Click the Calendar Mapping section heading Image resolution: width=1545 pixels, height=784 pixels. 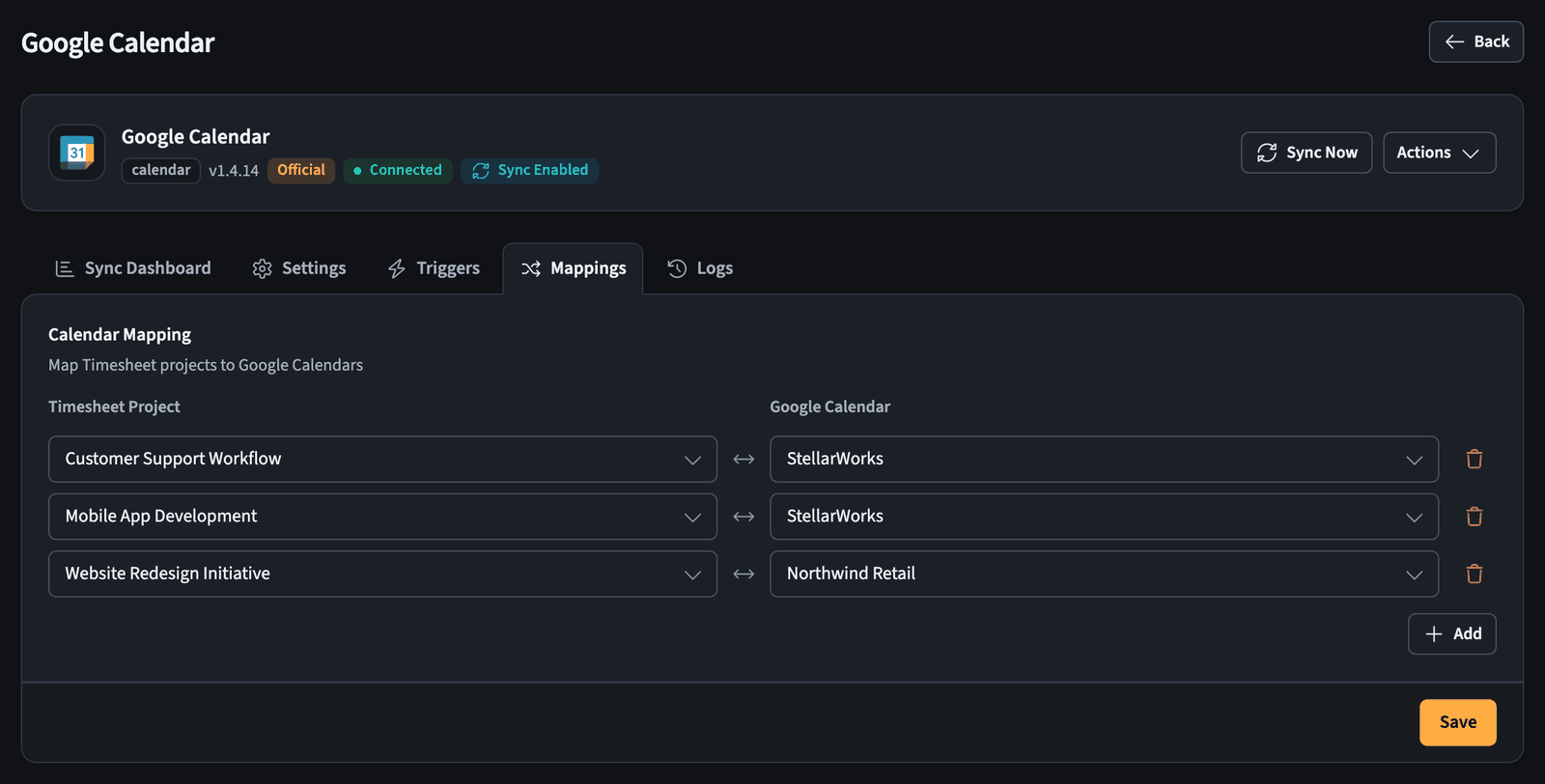(x=120, y=335)
